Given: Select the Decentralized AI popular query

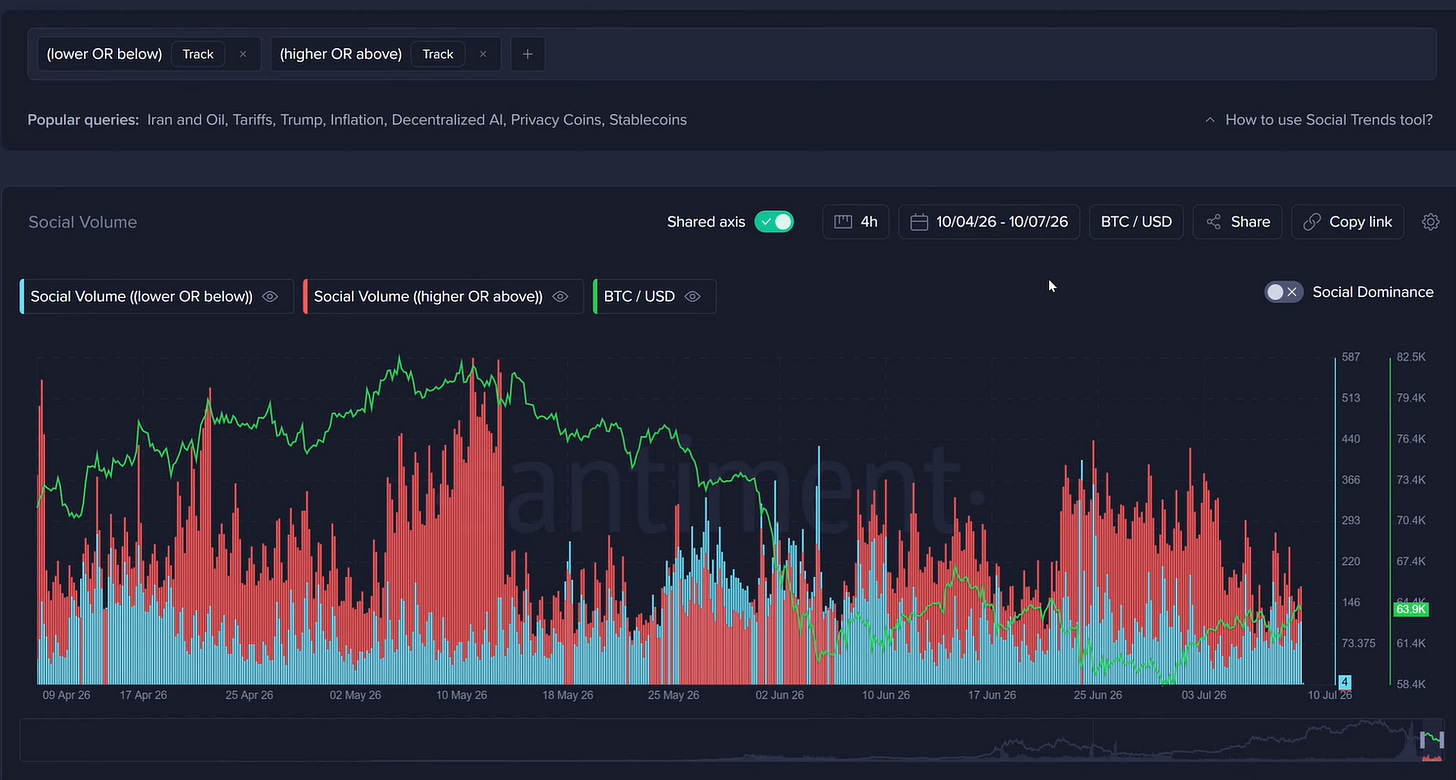Looking at the screenshot, I should (x=448, y=120).
